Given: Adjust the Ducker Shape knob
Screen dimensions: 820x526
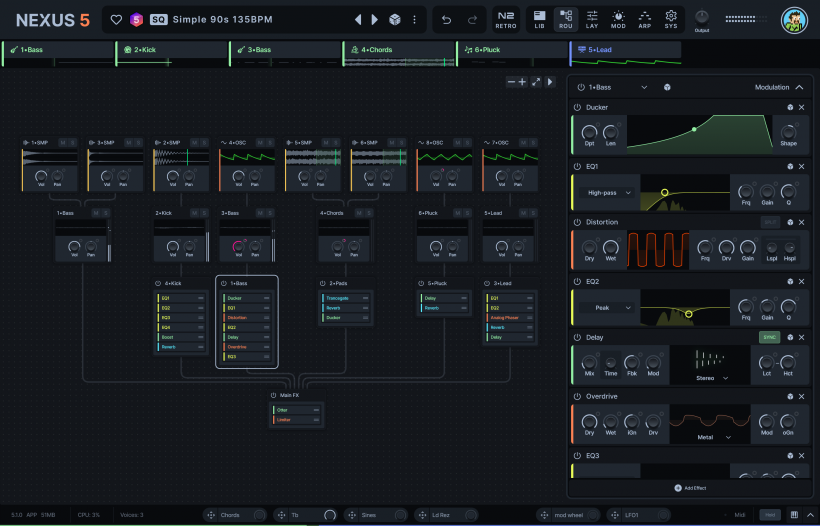Looking at the screenshot, I should click(x=788, y=131).
